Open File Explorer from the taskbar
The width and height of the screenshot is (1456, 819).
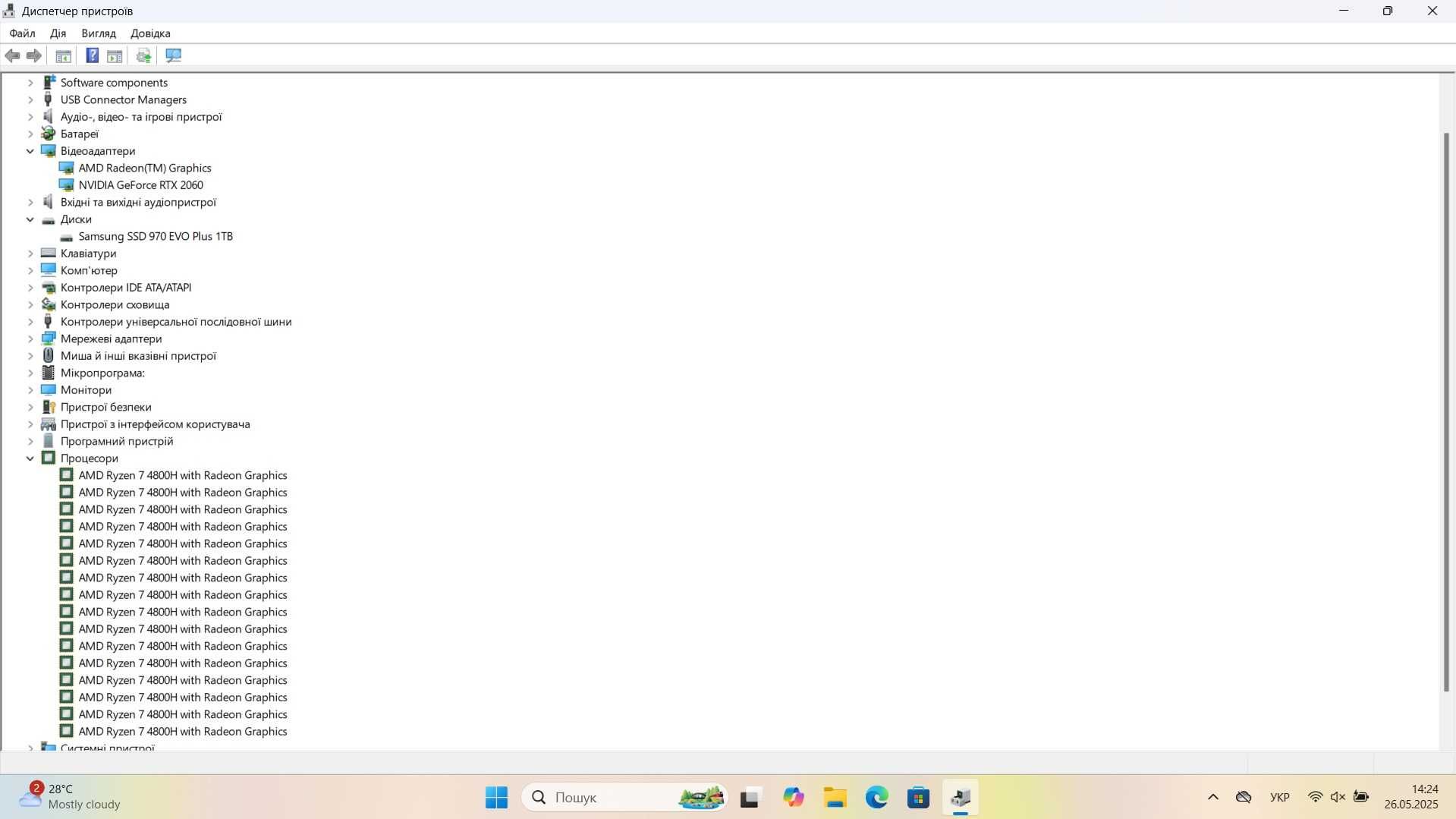coord(835,797)
